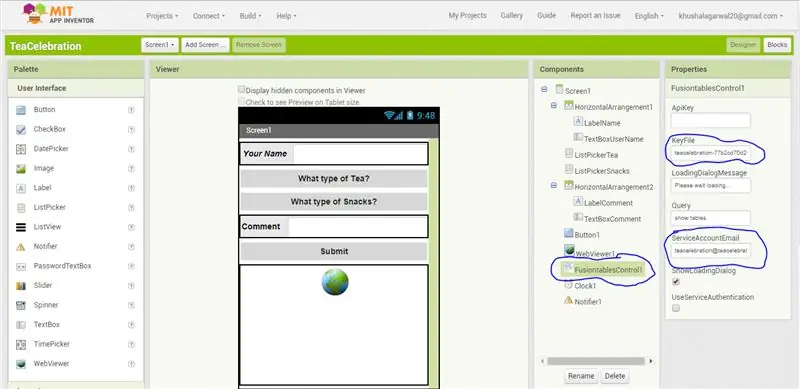The image size is (800, 389).
Task: Click the What type of Tea? picker
Action: tap(334, 179)
